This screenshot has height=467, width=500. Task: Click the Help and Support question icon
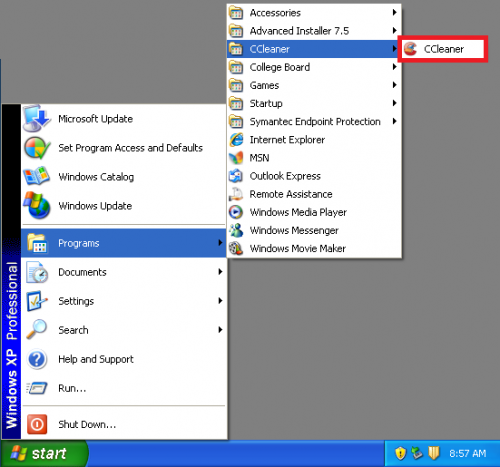click(37, 359)
